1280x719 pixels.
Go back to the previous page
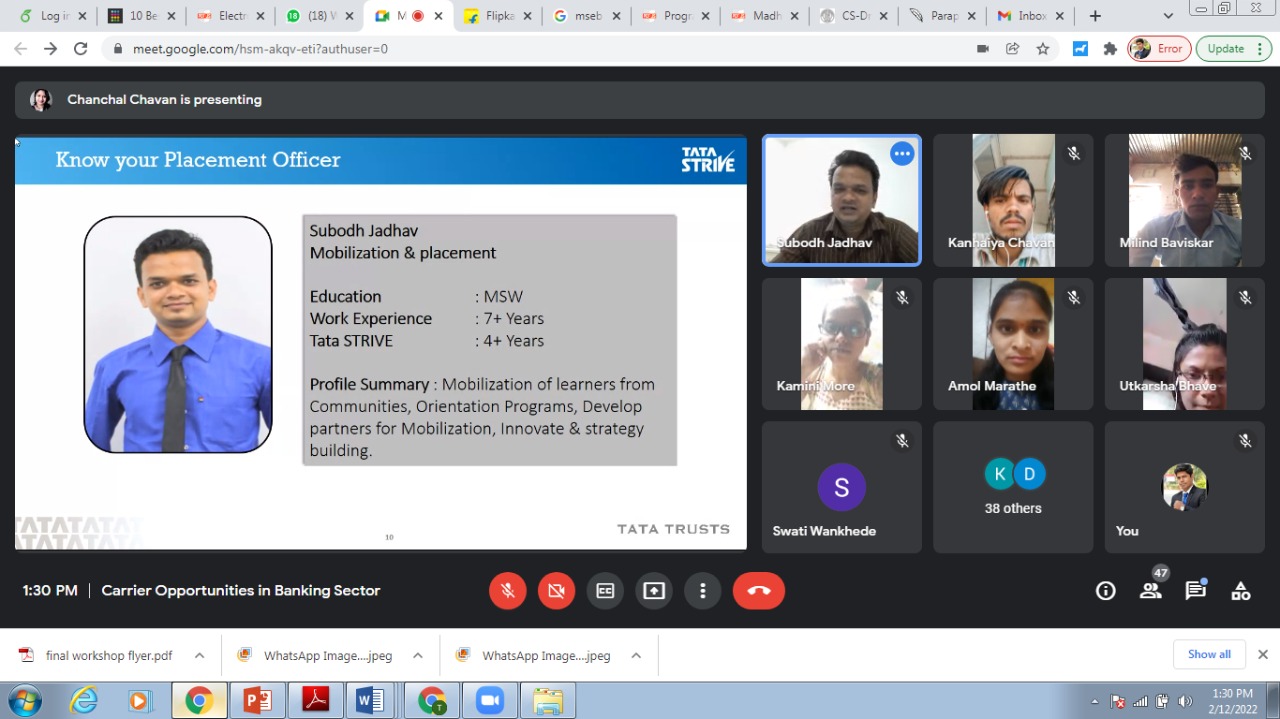pyautogui.click(x=20, y=49)
